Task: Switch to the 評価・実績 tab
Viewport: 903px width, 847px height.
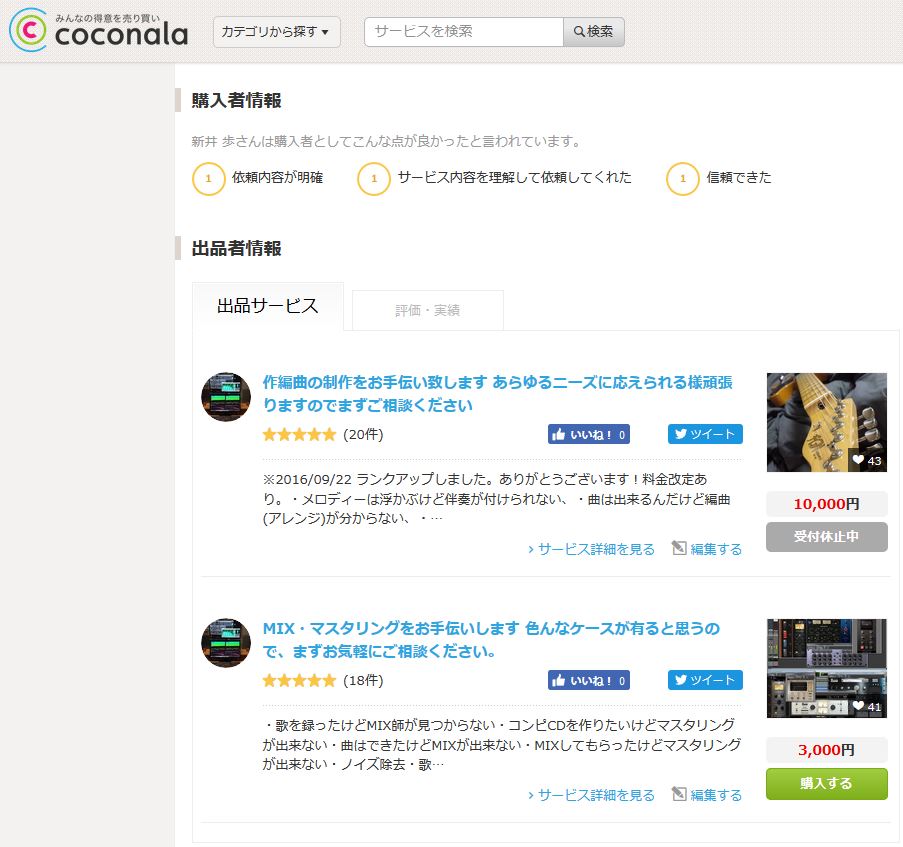Action: click(x=427, y=310)
